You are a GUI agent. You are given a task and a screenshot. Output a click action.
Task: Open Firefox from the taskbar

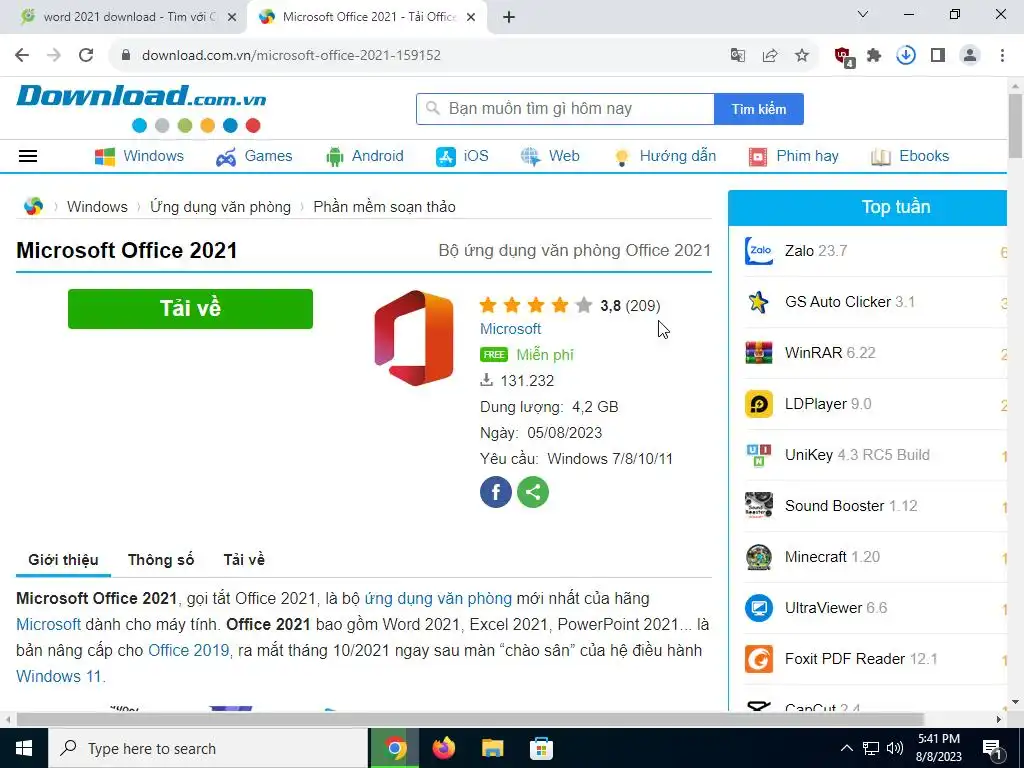(444, 748)
